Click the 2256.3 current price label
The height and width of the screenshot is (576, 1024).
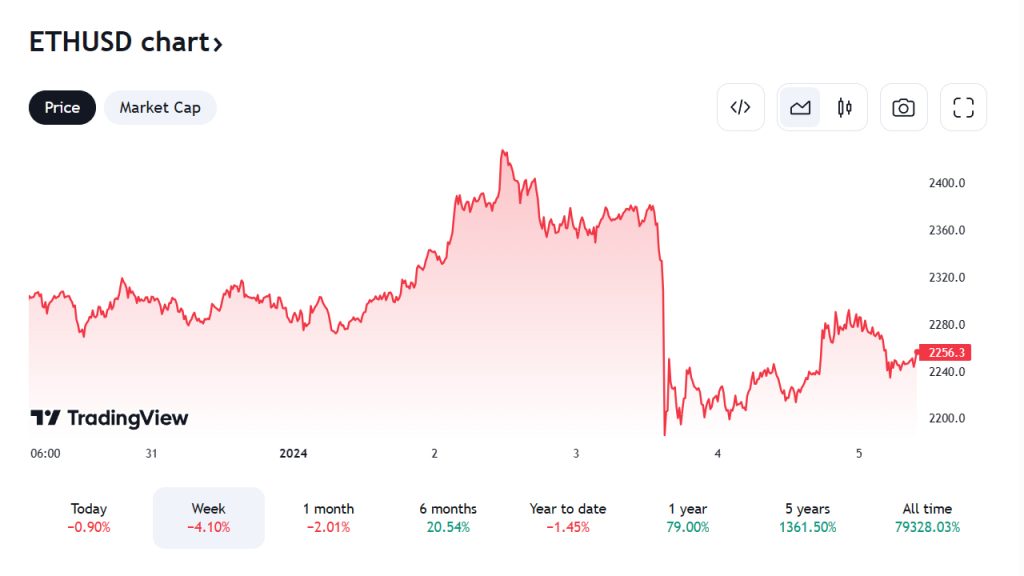(x=946, y=353)
